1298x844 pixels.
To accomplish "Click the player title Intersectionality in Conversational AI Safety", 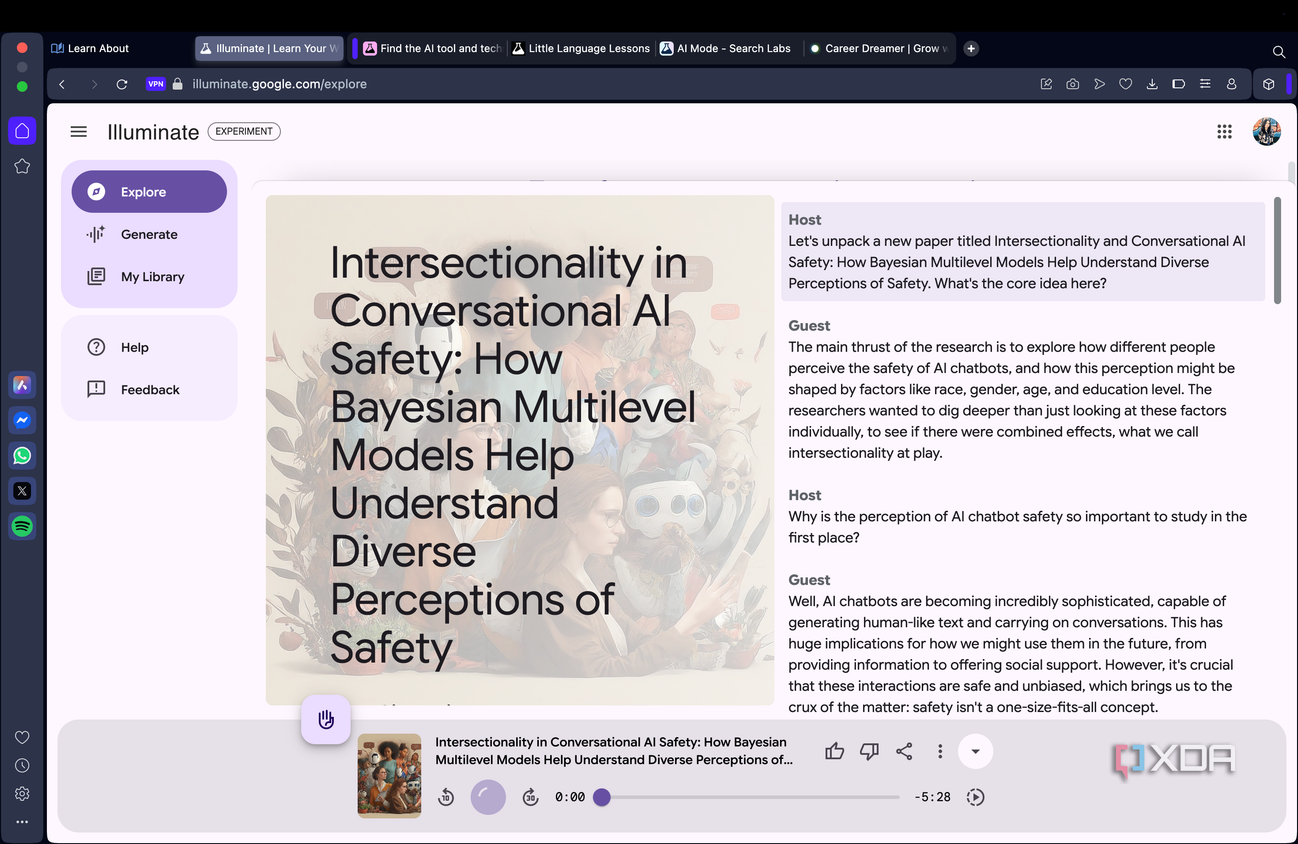I will (x=614, y=751).
